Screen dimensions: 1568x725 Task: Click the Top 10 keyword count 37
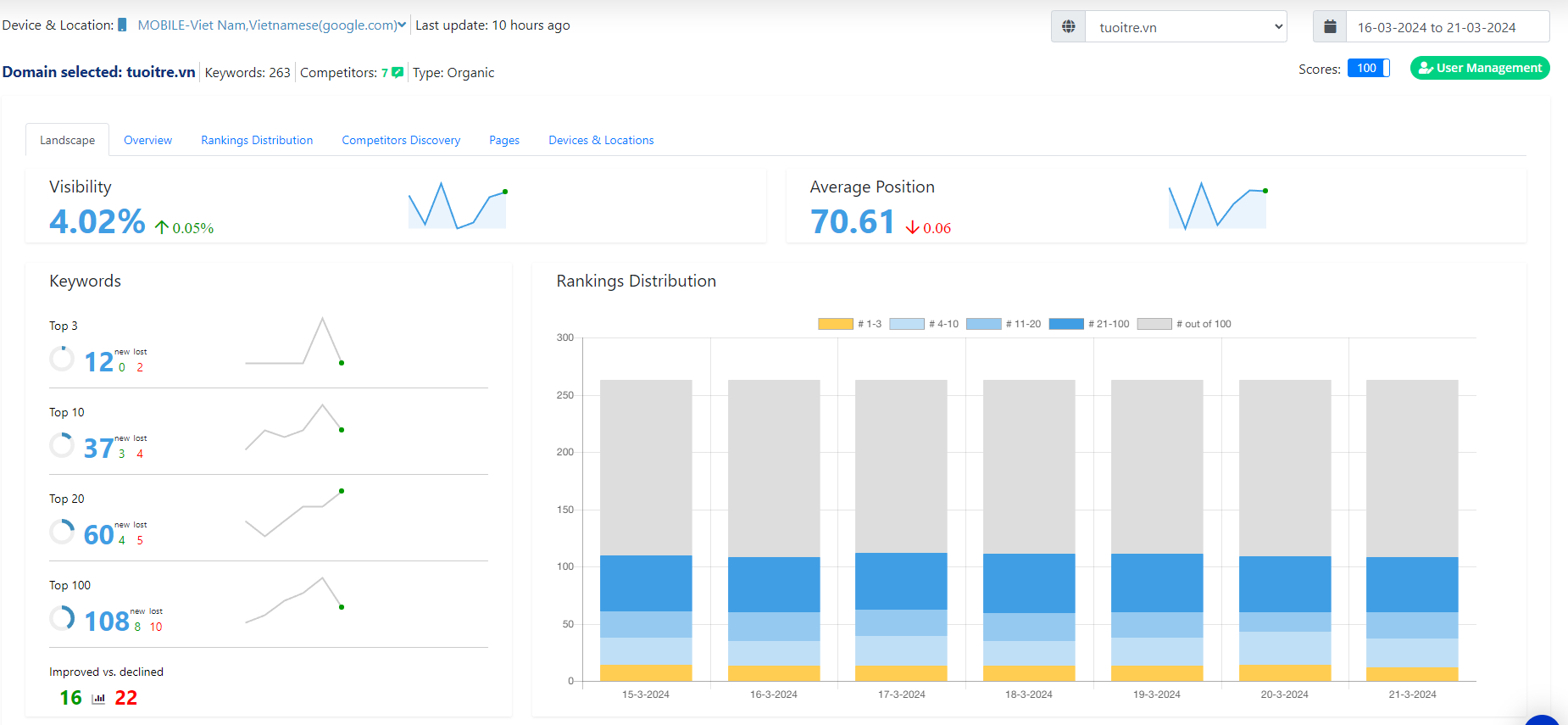[98, 449]
